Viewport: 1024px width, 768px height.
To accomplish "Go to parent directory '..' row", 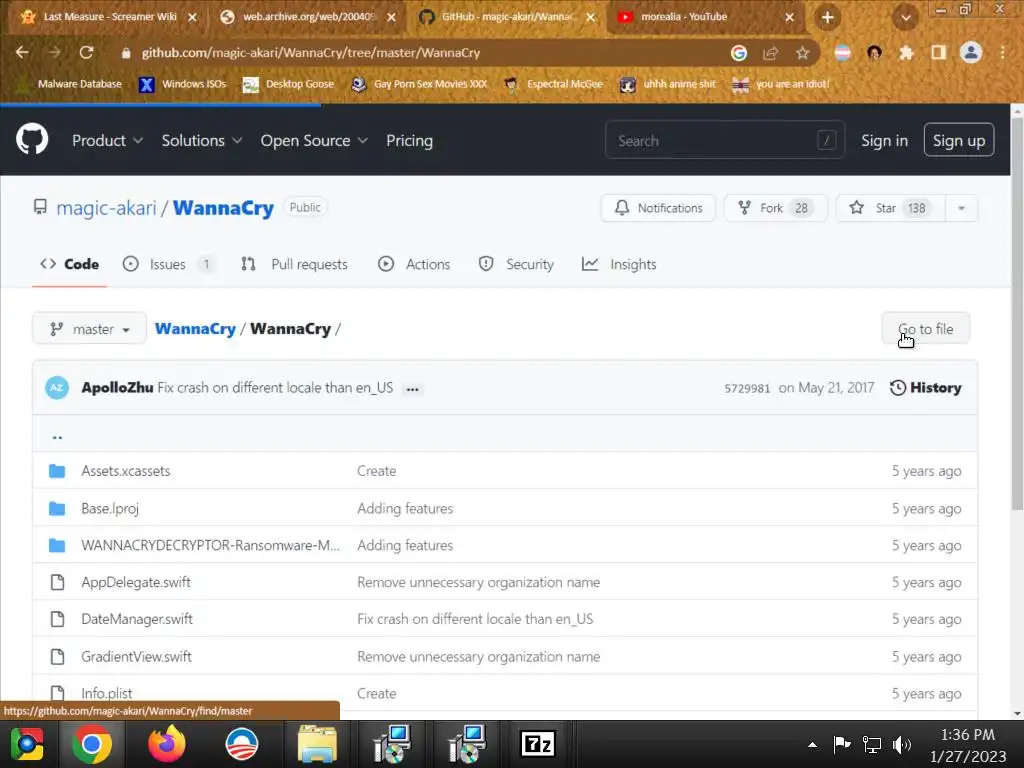I will (x=504, y=434).
